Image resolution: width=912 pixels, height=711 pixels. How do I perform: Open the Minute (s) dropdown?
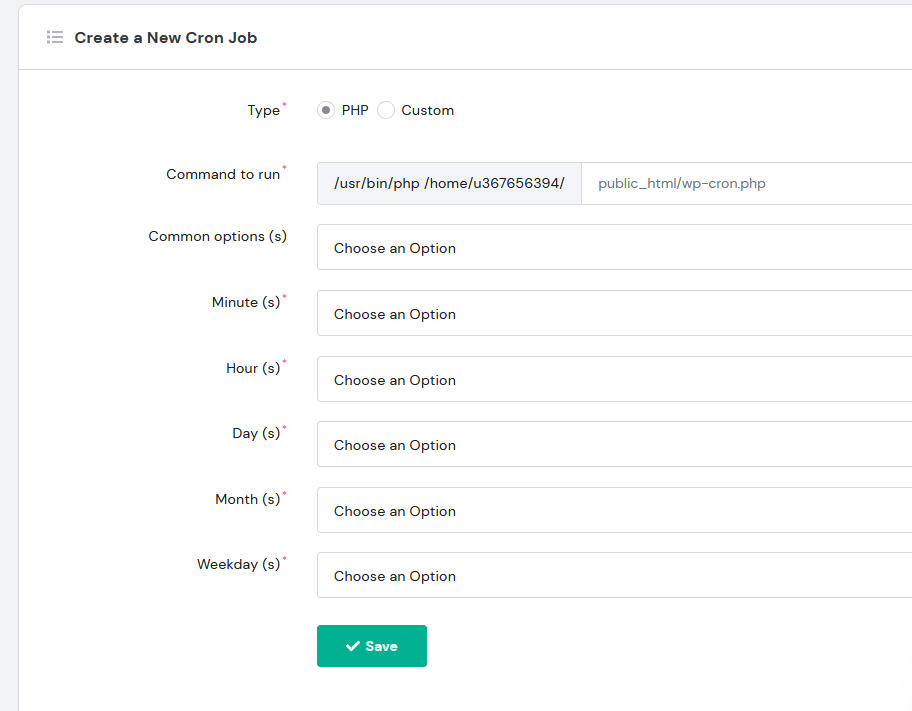[x=614, y=313]
